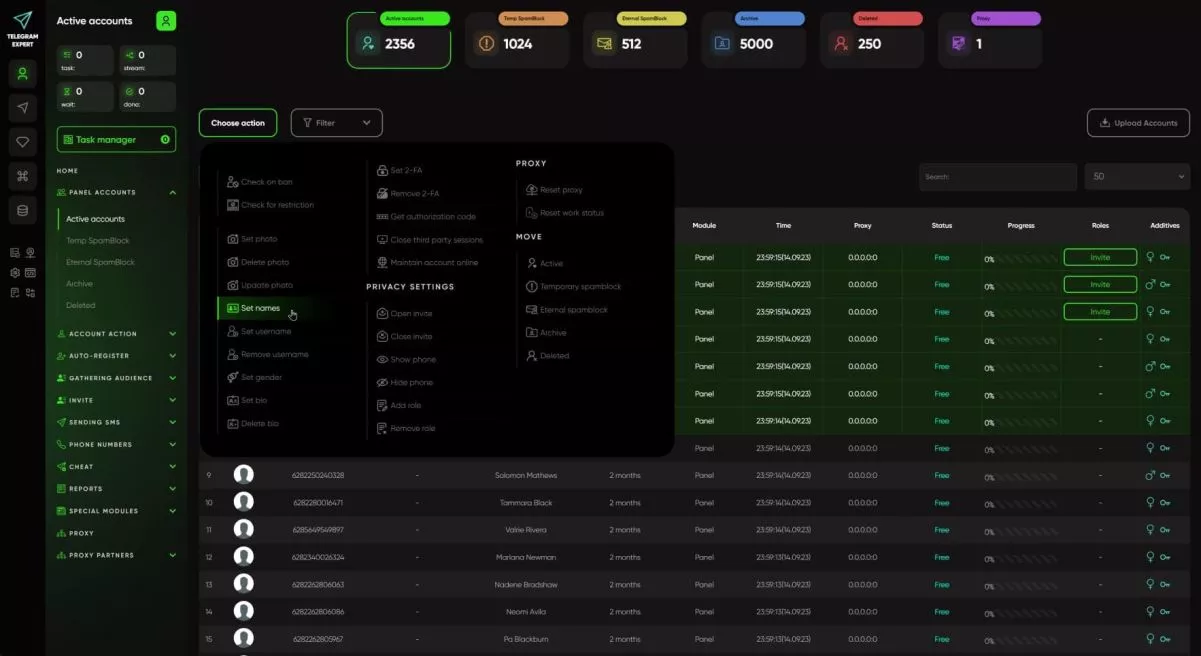
Task: Choose Hide phone privacy option
Action: tap(405, 382)
